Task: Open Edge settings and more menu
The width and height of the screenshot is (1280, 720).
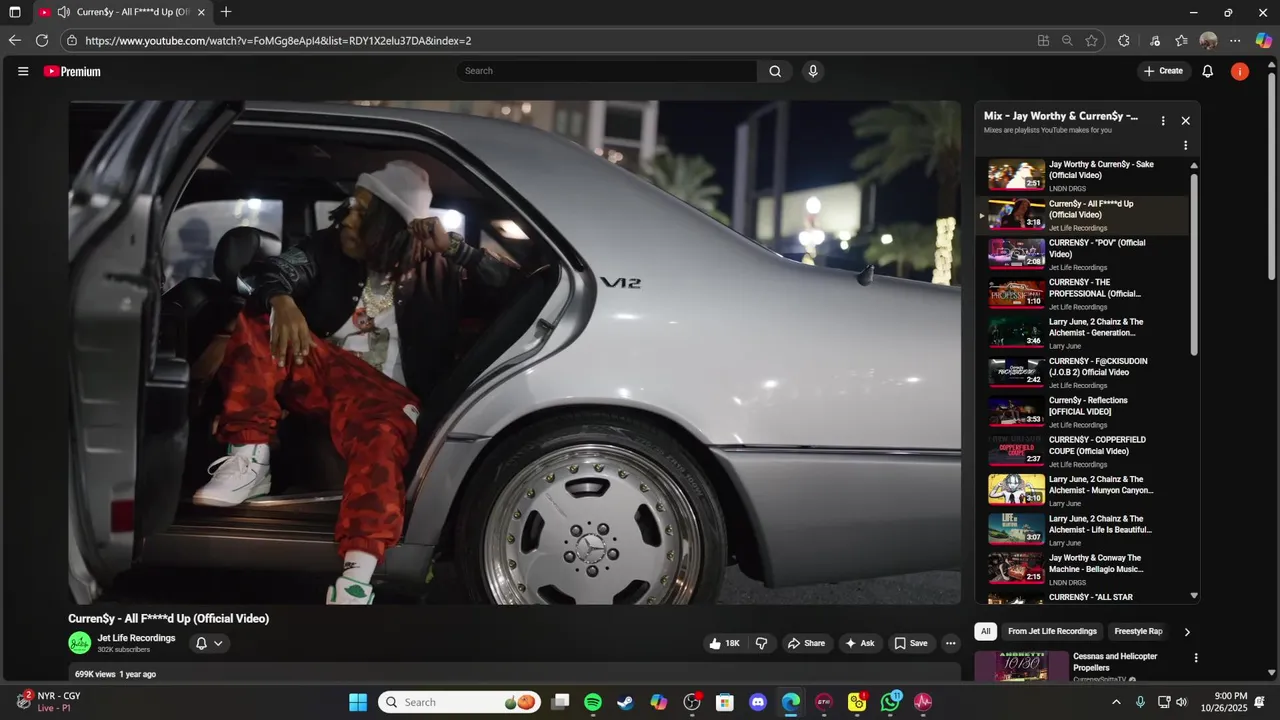Action: coord(1235,41)
